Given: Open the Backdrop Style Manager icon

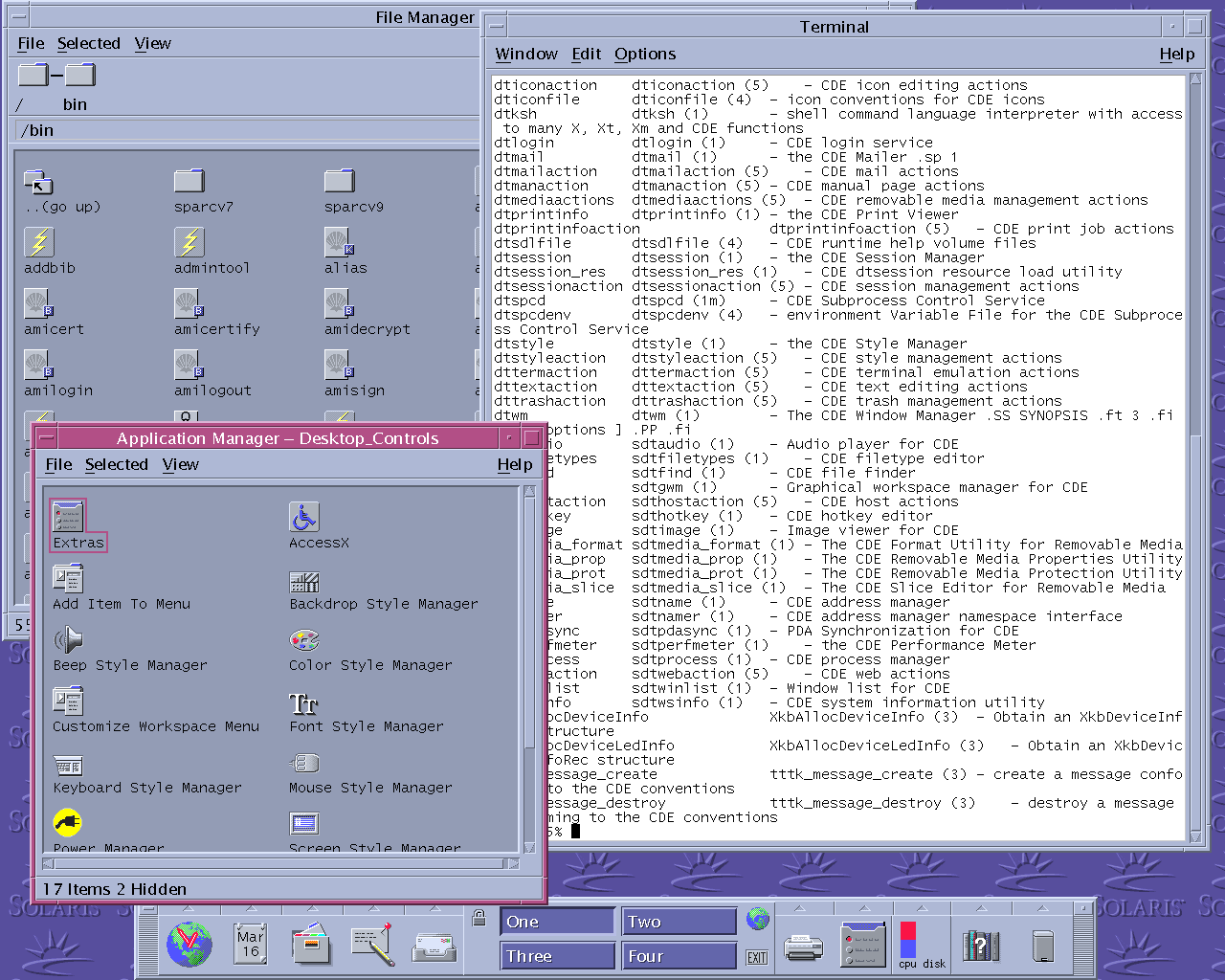Looking at the screenshot, I should (x=304, y=580).
